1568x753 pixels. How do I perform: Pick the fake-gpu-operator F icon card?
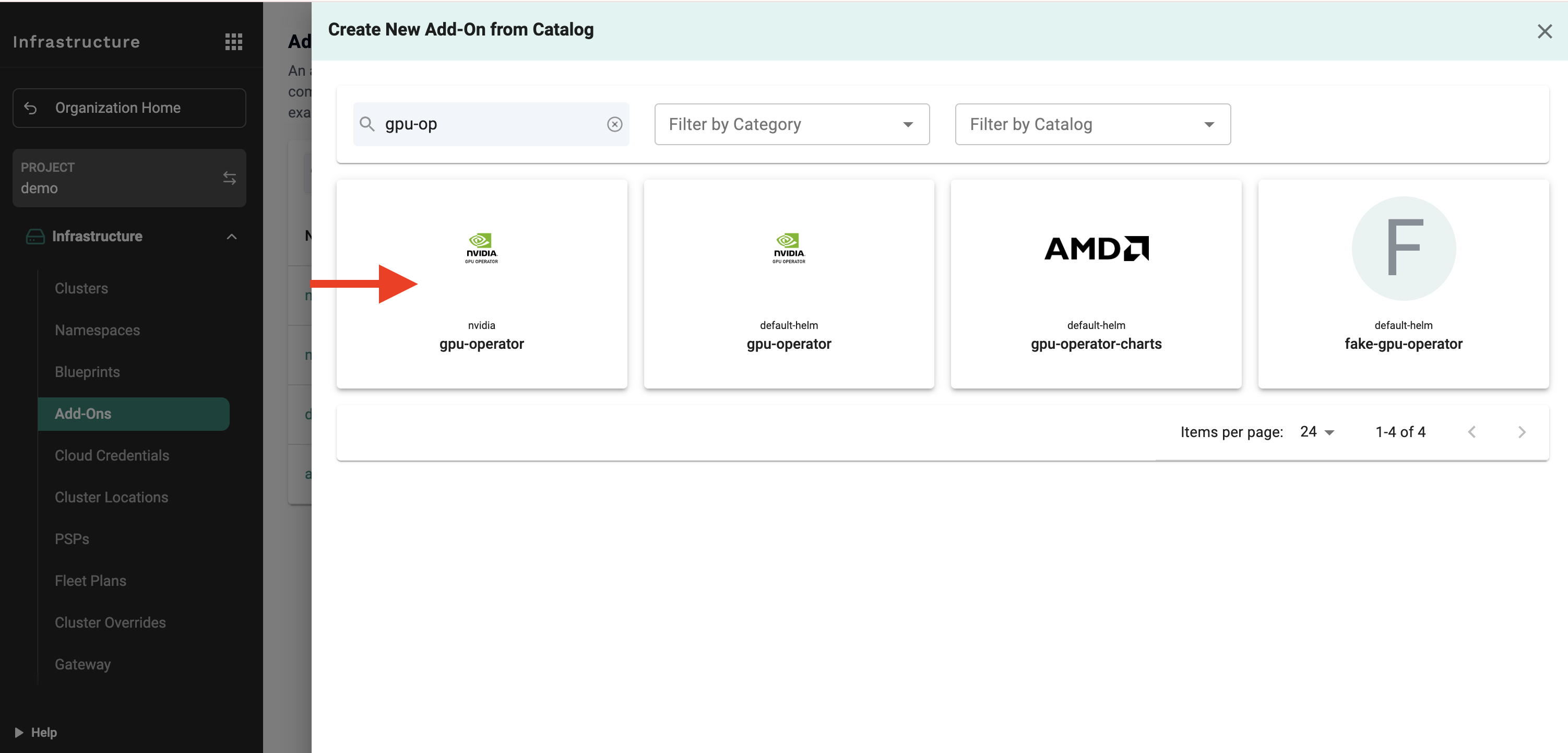(x=1403, y=284)
